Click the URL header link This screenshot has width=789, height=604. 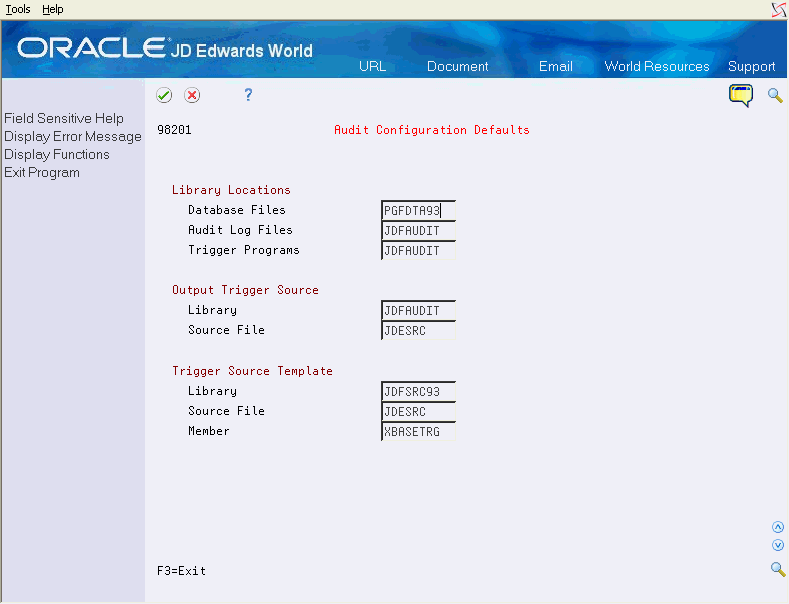coord(372,66)
